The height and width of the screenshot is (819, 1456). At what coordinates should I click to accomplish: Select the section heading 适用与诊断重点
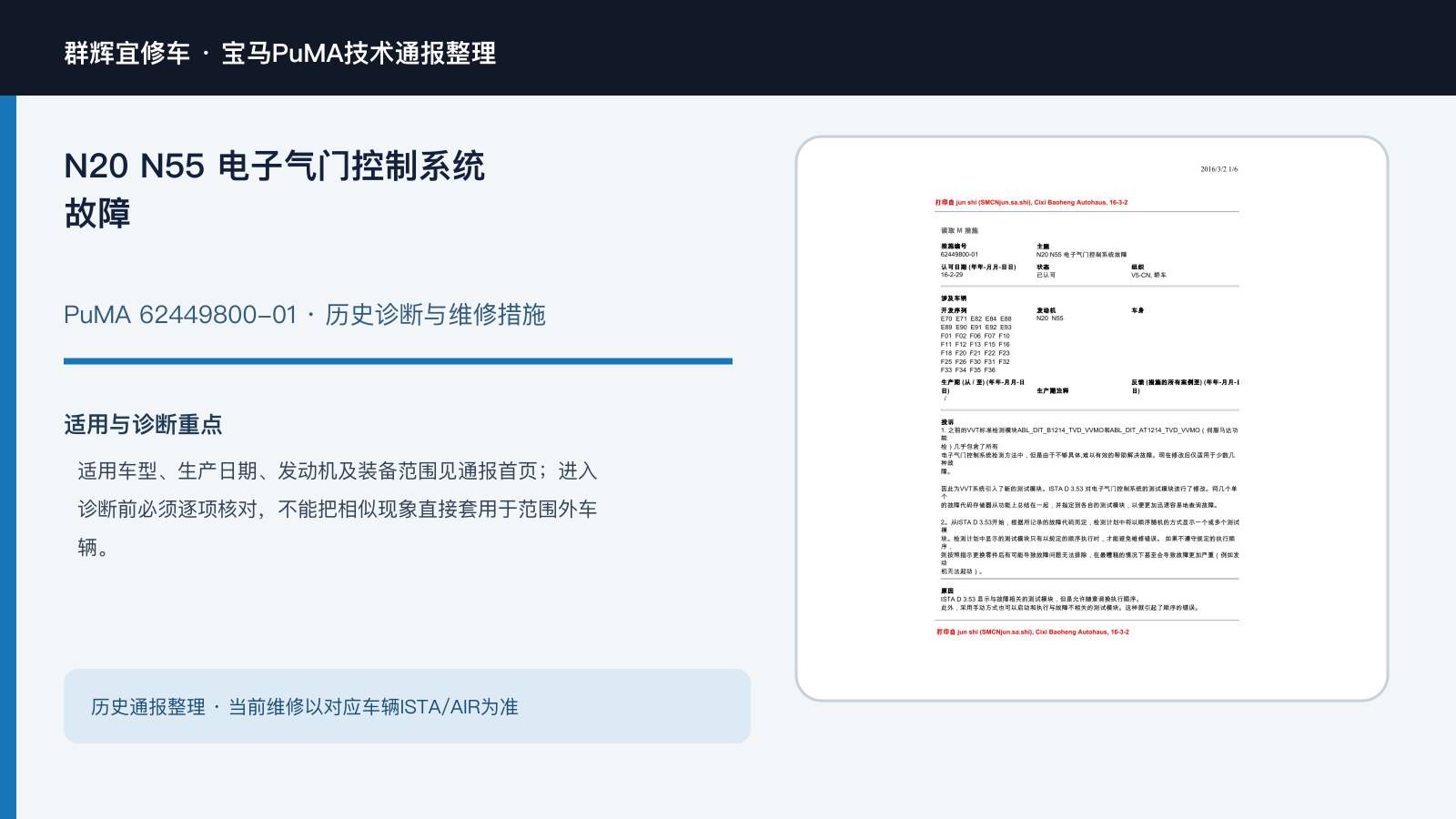coord(143,424)
